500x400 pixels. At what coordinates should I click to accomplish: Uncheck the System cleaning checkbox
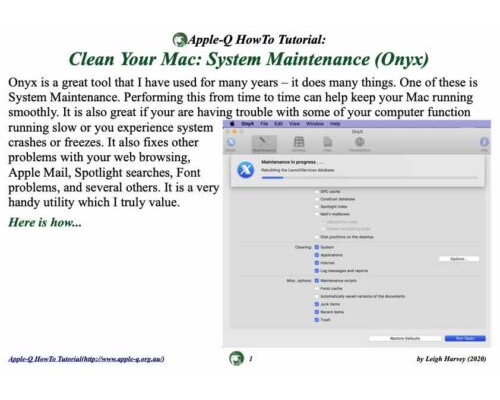click(317, 247)
